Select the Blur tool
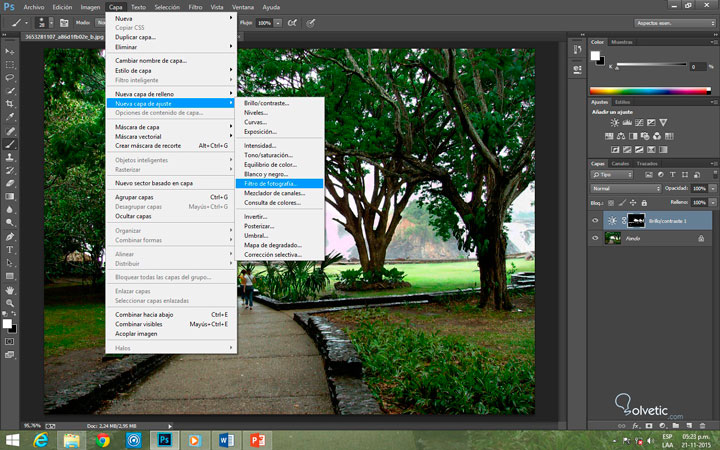 (x=10, y=210)
